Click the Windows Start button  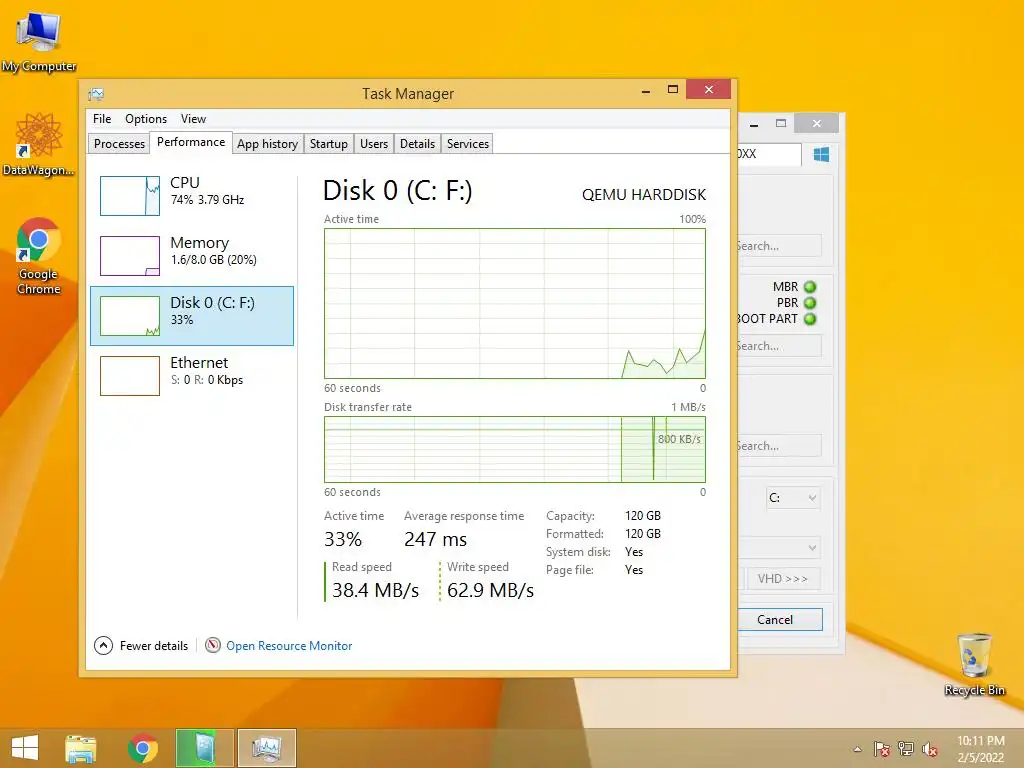tap(25, 748)
